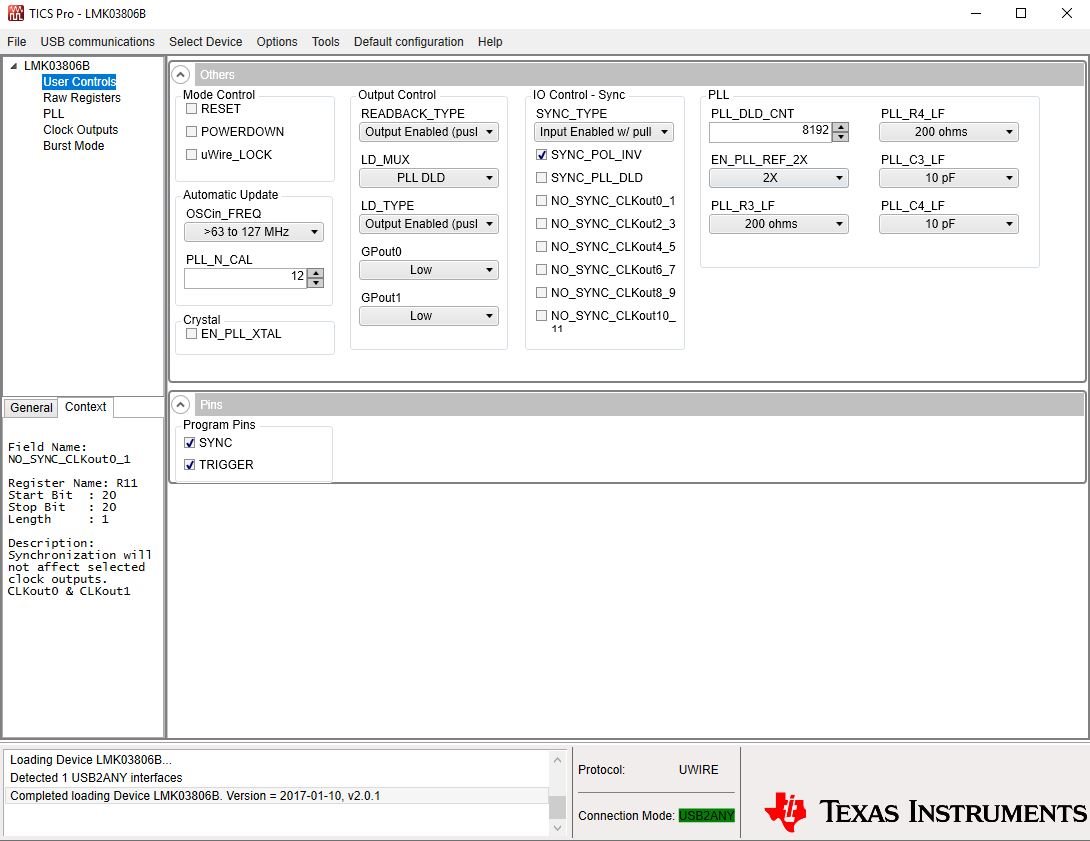Screen dimensions: 1090x841
Task: Open Burst Mode page in tree
Action: [74, 146]
